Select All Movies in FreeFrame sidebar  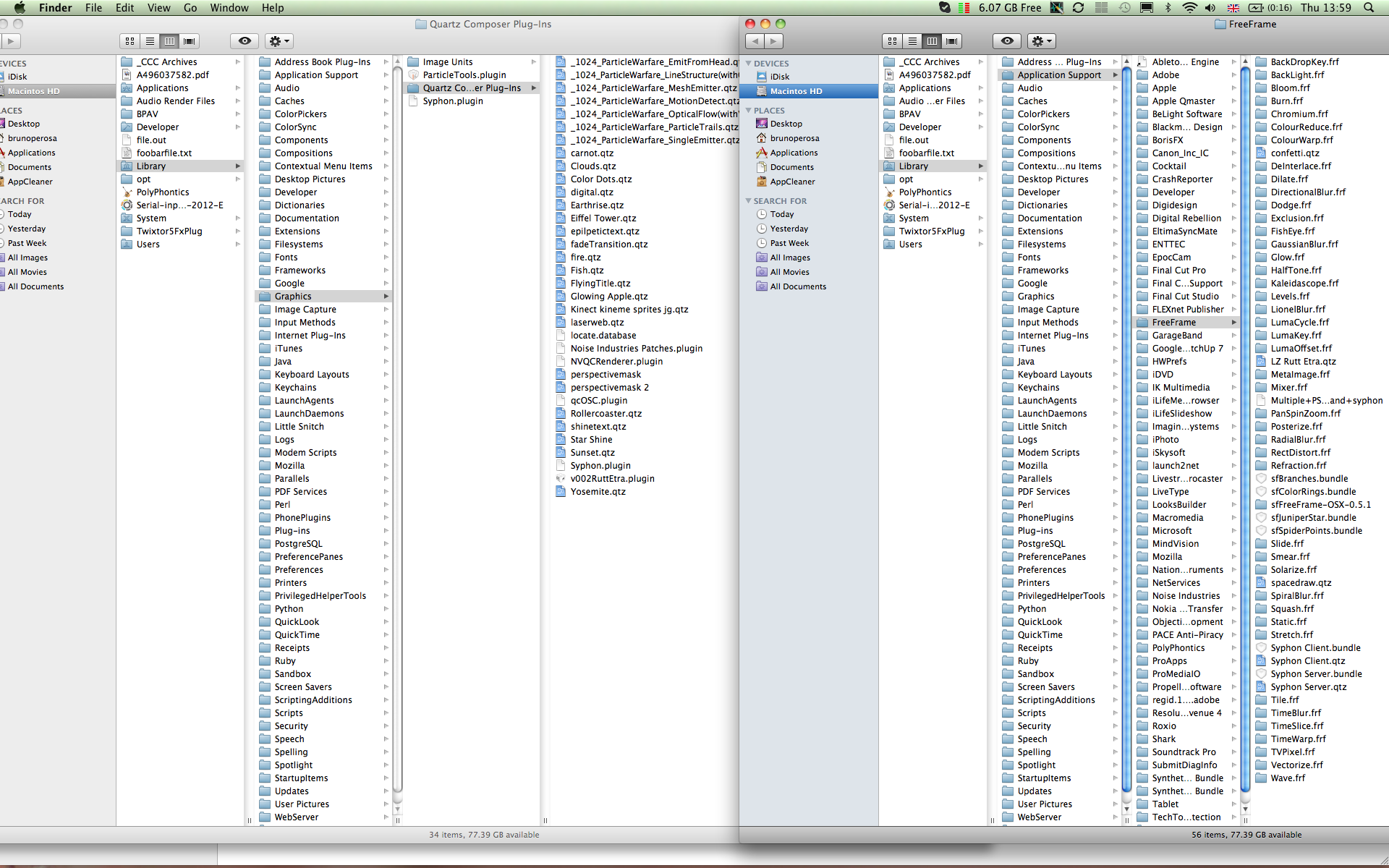(x=808, y=272)
